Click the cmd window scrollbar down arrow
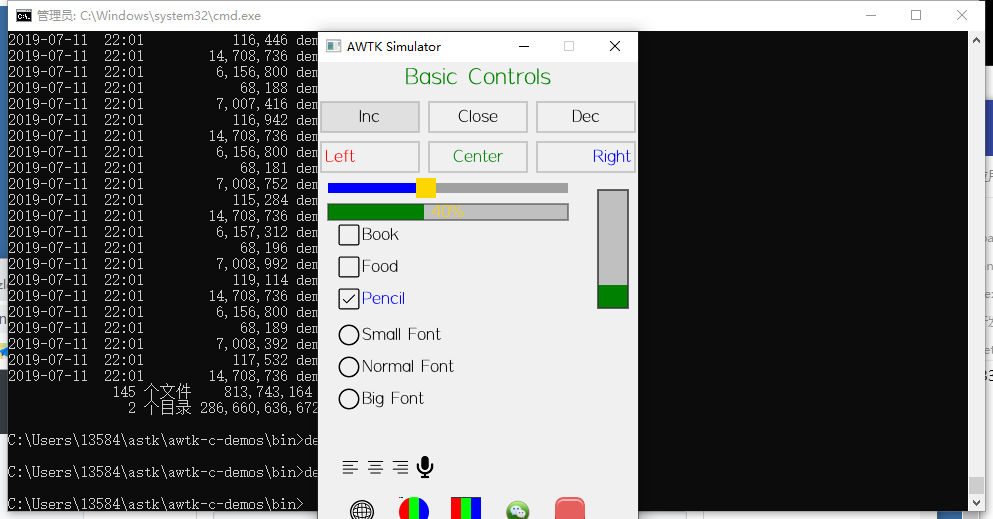 click(x=976, y=503)
